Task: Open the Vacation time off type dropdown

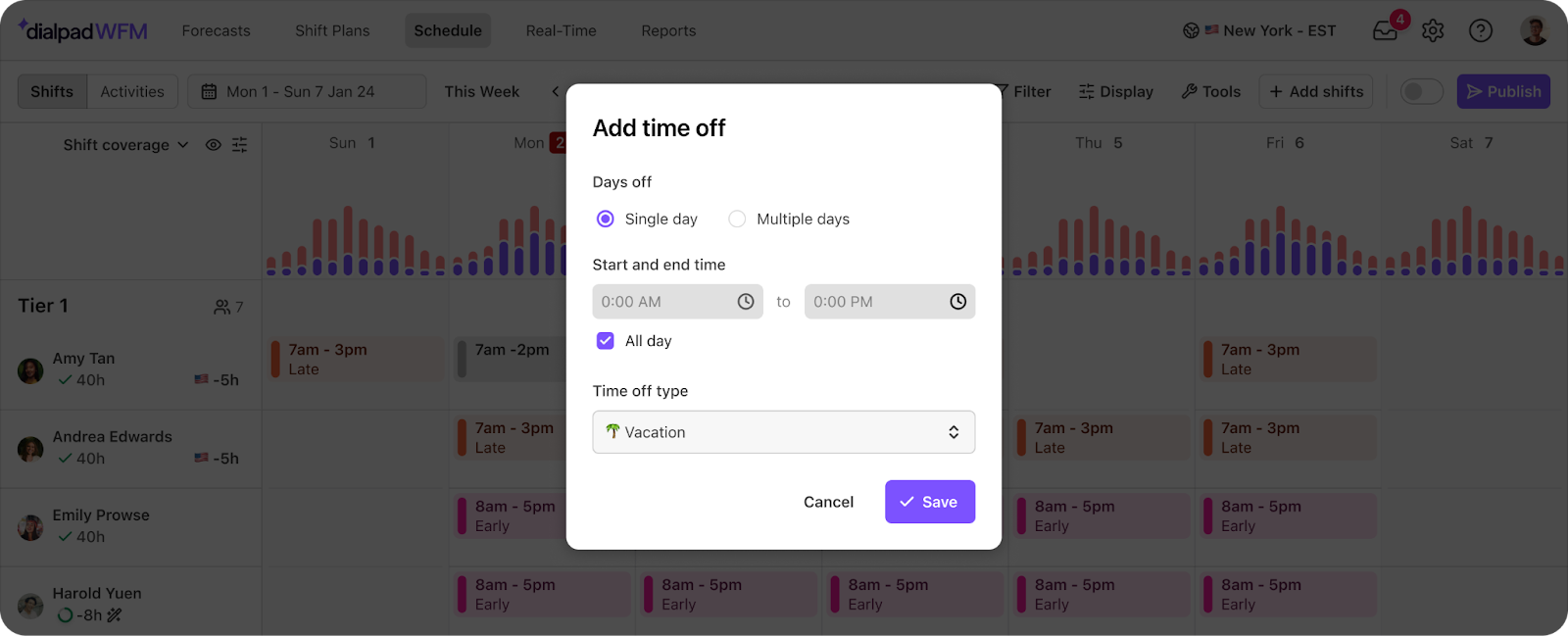Action: (784, 432)
